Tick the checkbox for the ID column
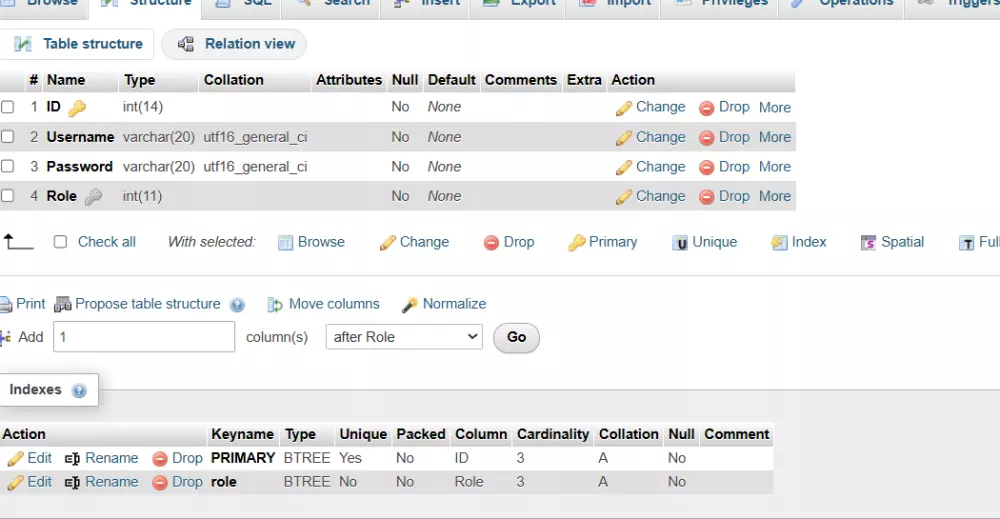The height and width of the screenshot is (519, 1000). pyautogui.click(x=8, y=107)
